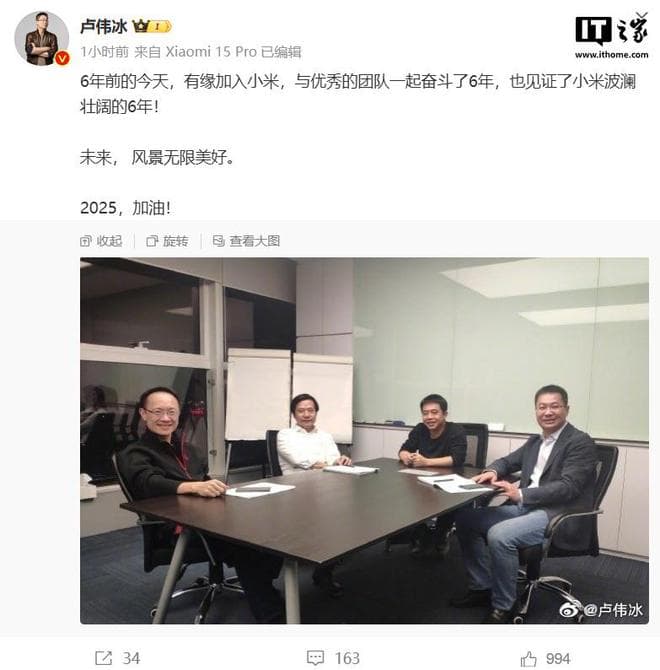Rotate the photo with 旋转

(x=167, y=241)
